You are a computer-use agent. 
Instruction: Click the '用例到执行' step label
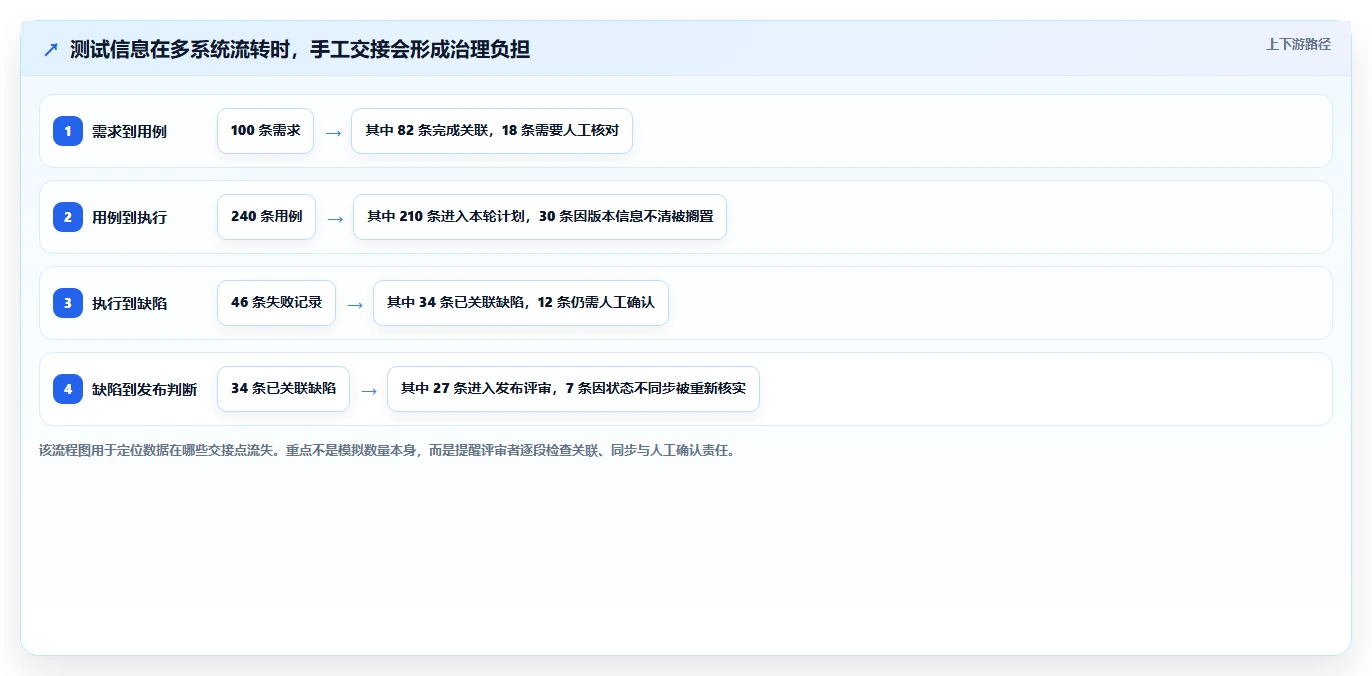coord(129,217)
